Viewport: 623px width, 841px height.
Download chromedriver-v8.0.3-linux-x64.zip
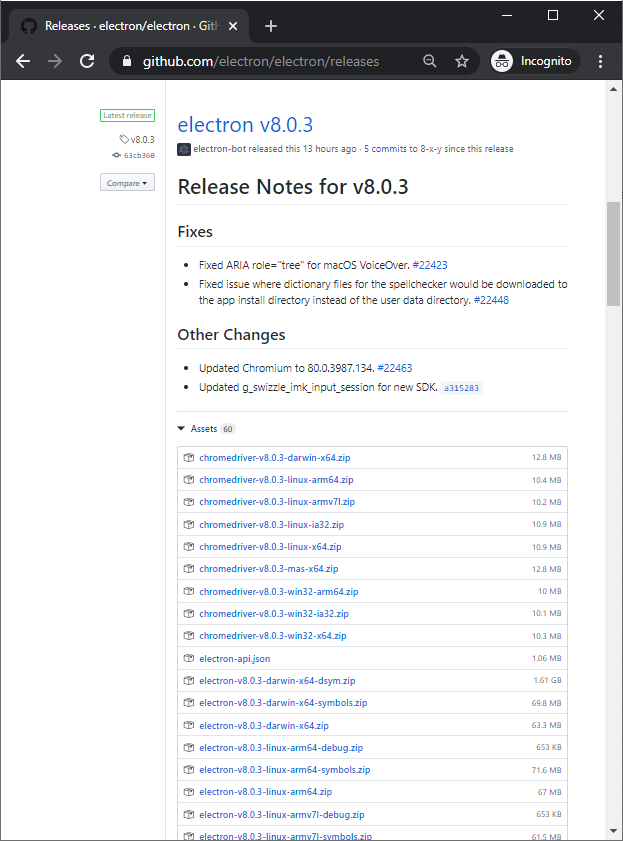tap(270, 547)
